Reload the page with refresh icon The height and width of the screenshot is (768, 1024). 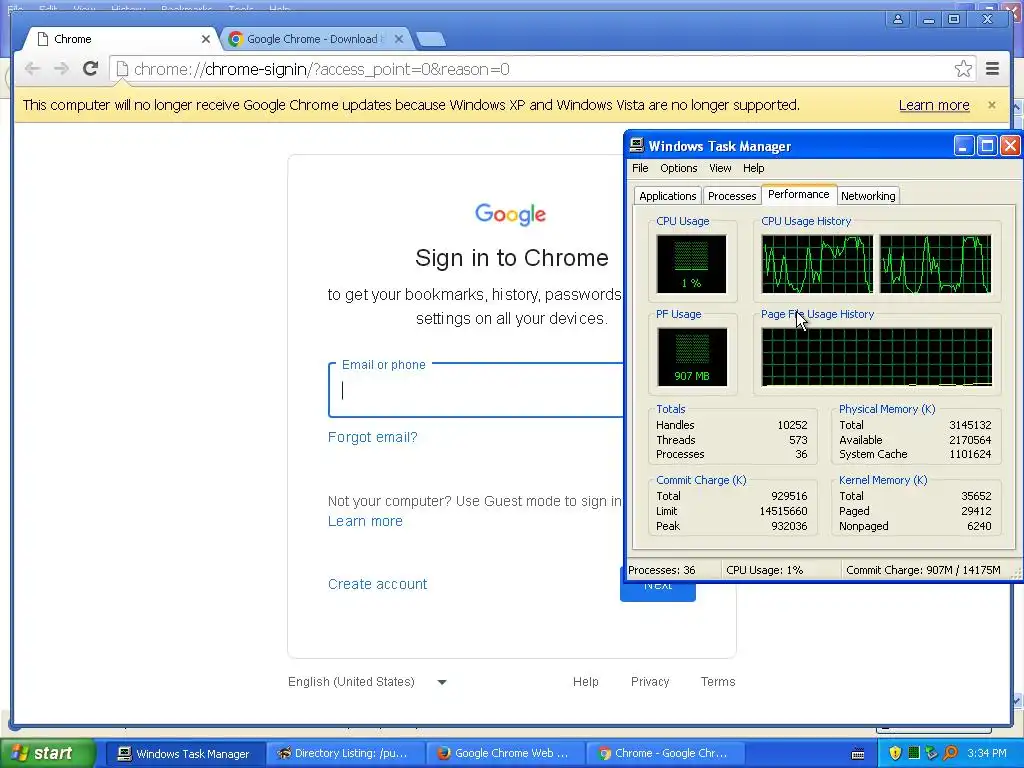(x=91, y=69)
